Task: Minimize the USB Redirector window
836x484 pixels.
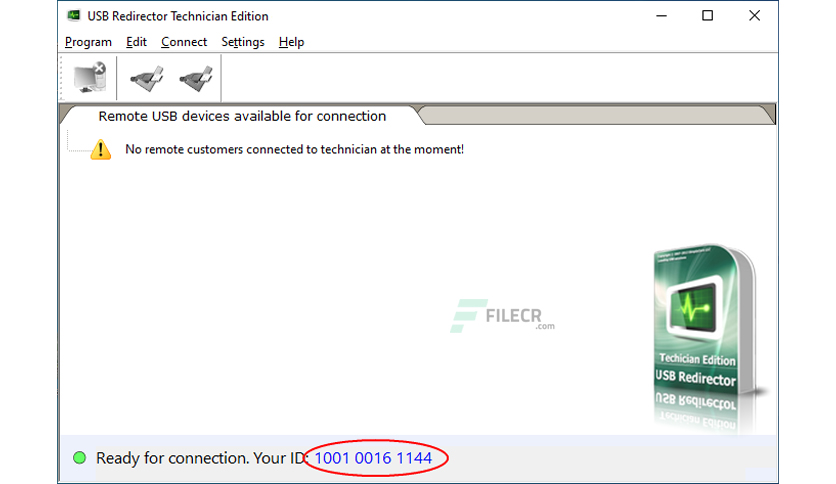Action: pyautogui.click(x=661, y=16)
